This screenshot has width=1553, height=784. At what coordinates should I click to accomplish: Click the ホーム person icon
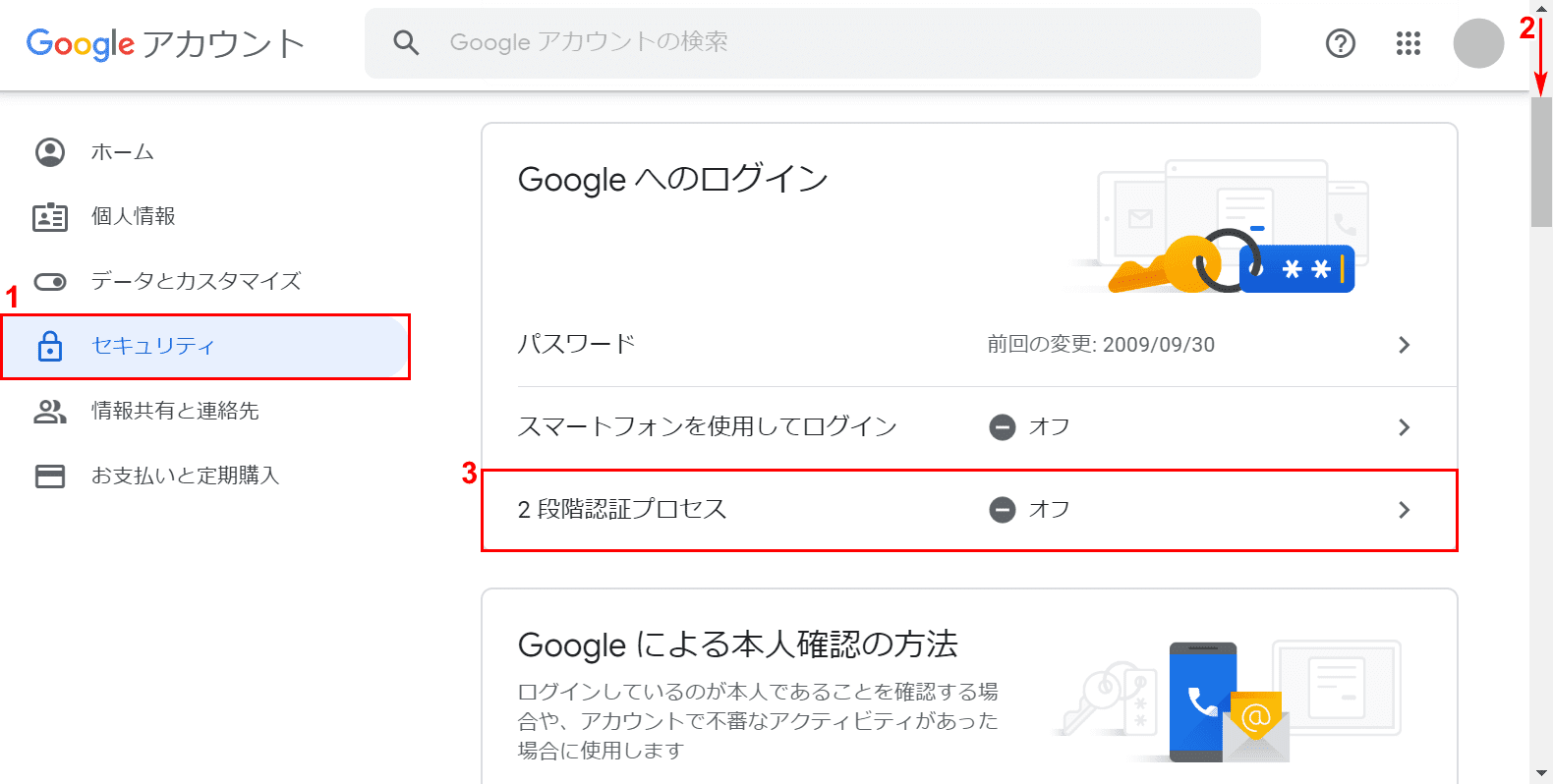pos(50,152)
